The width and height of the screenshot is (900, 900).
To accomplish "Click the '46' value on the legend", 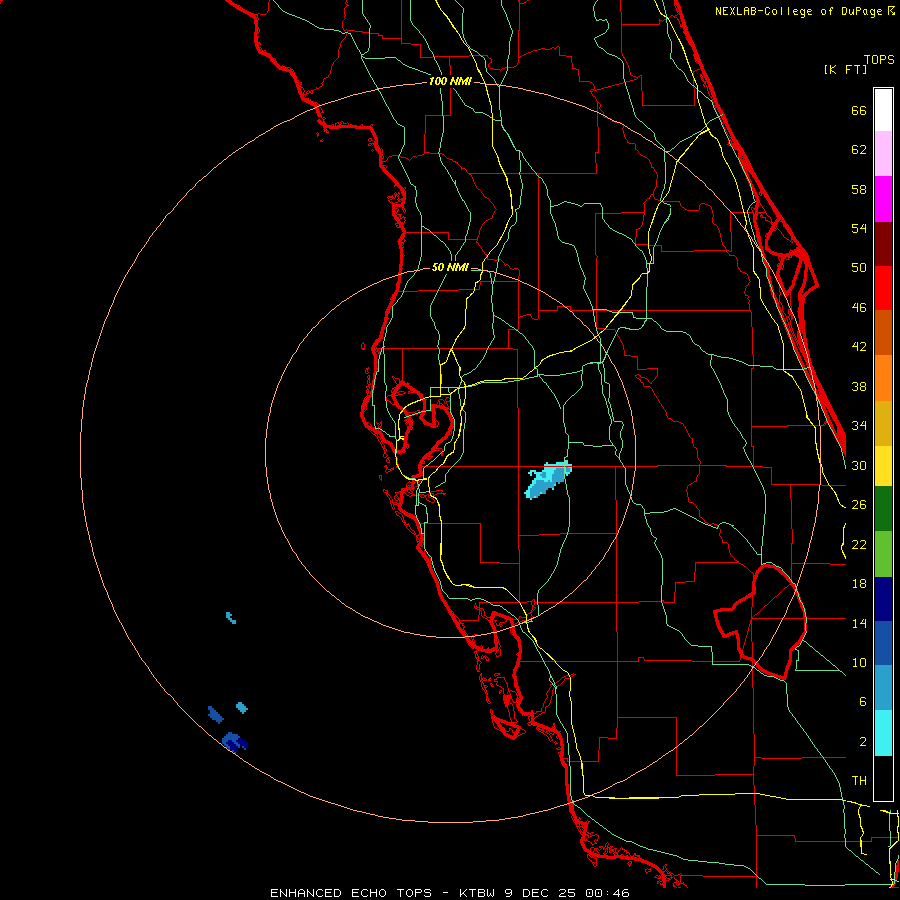I will coord(859,308).
